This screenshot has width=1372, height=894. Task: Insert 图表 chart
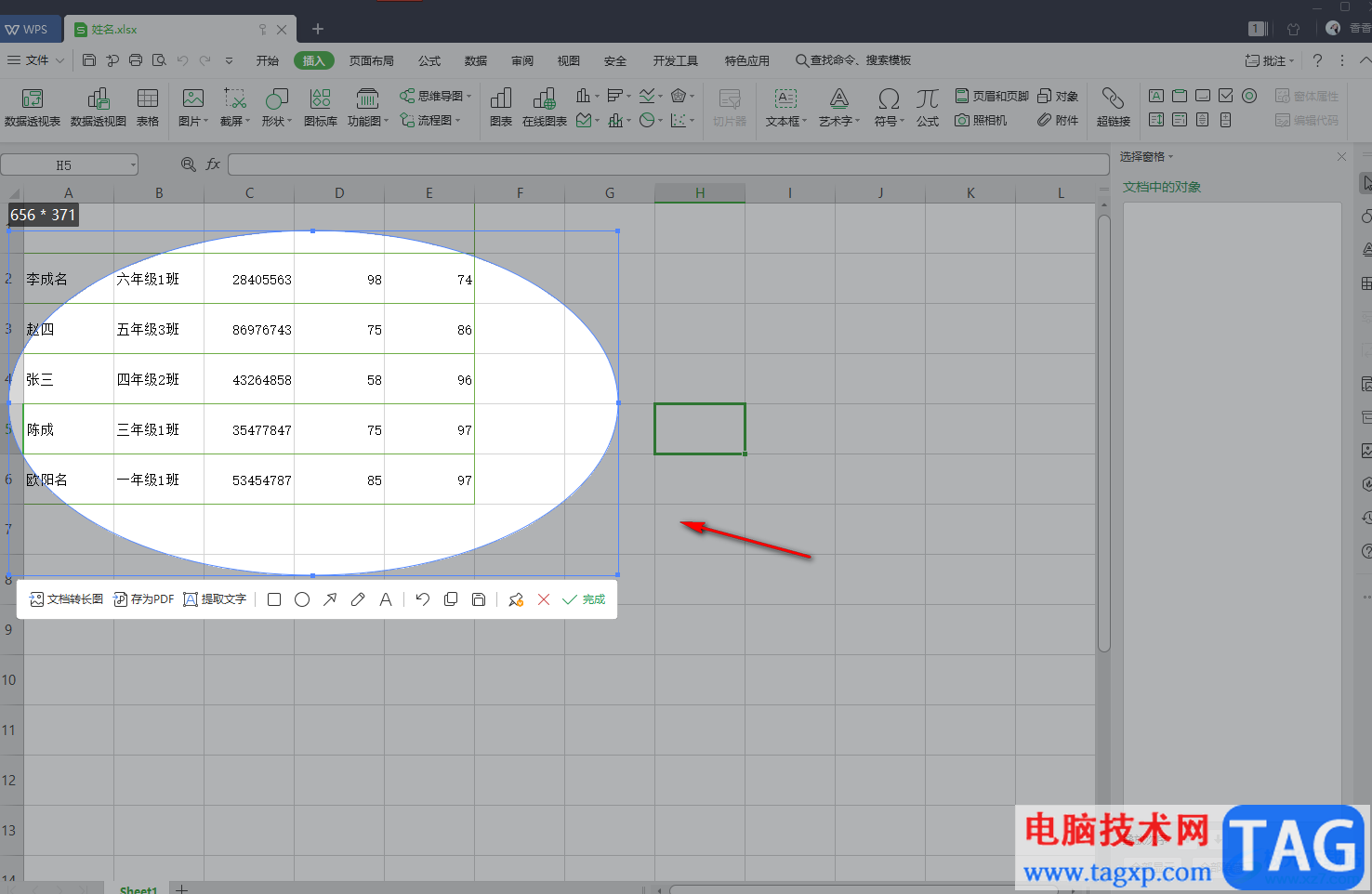pyautogui.click(x=501, y=108)
